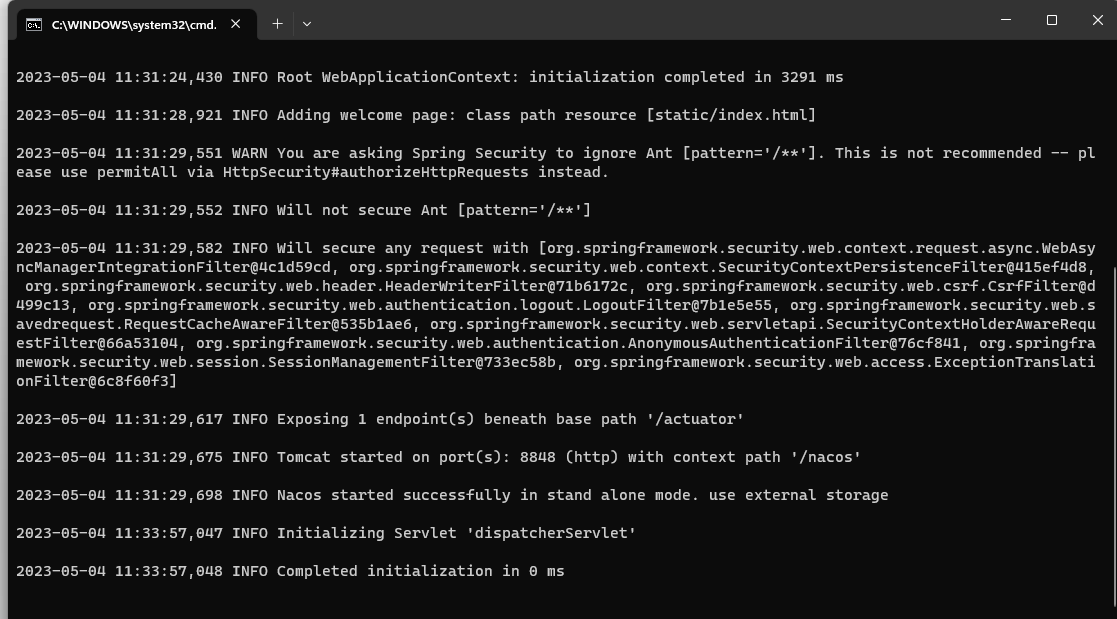This screenshot has width=1117, height=619.
Task: Maximize the terminal window
Action: pos(1052,20)
